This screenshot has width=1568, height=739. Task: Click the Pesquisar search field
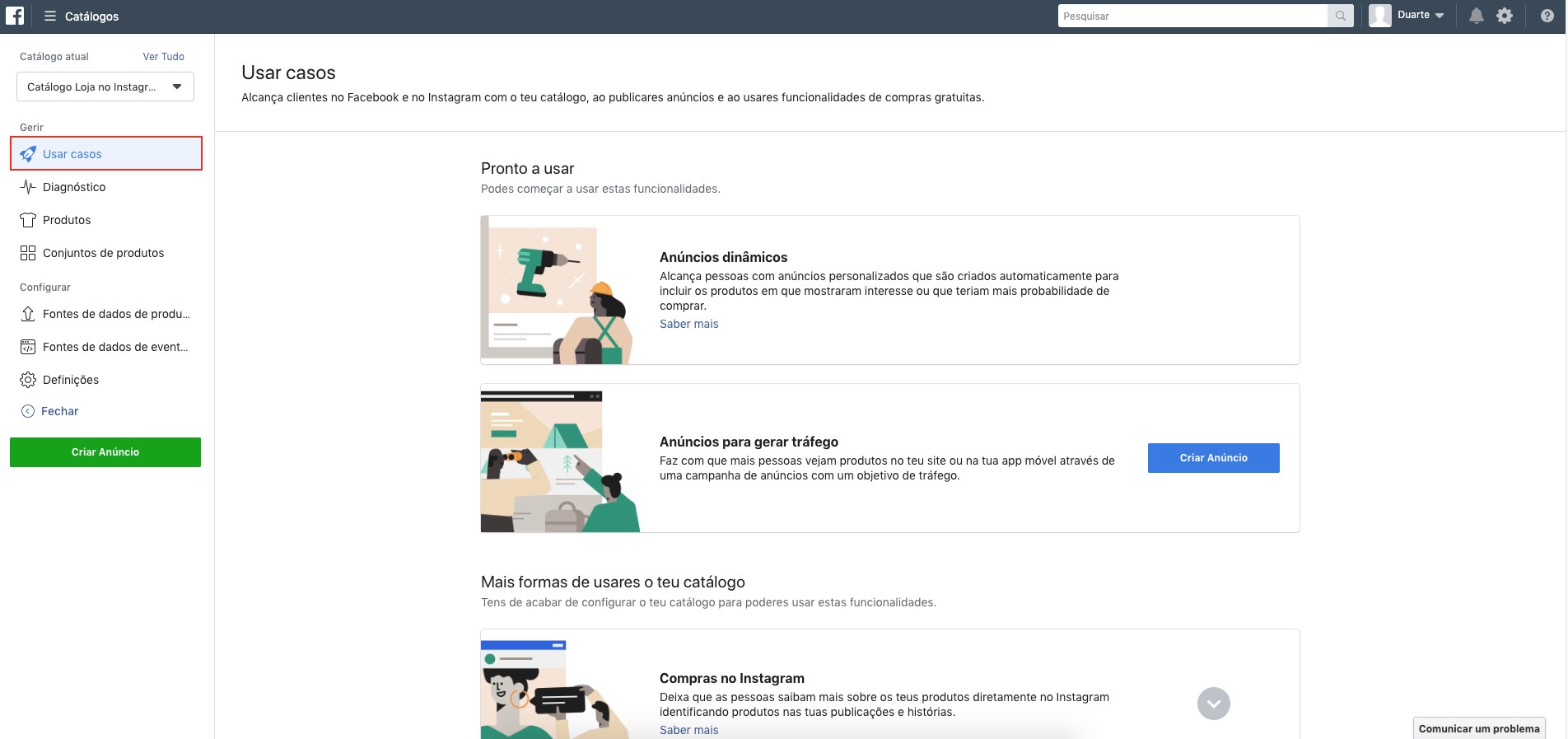coord(1192,16)
